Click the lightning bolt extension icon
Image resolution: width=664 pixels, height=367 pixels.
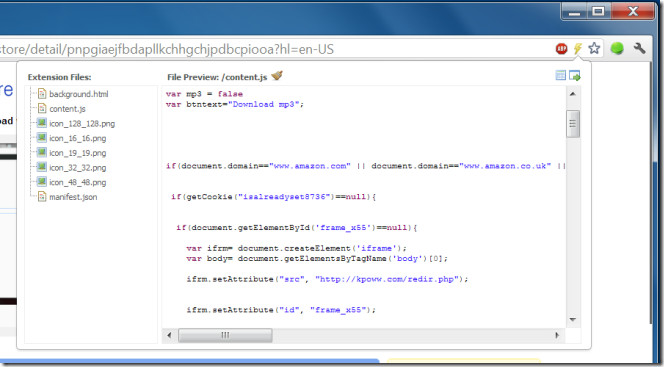578,48
